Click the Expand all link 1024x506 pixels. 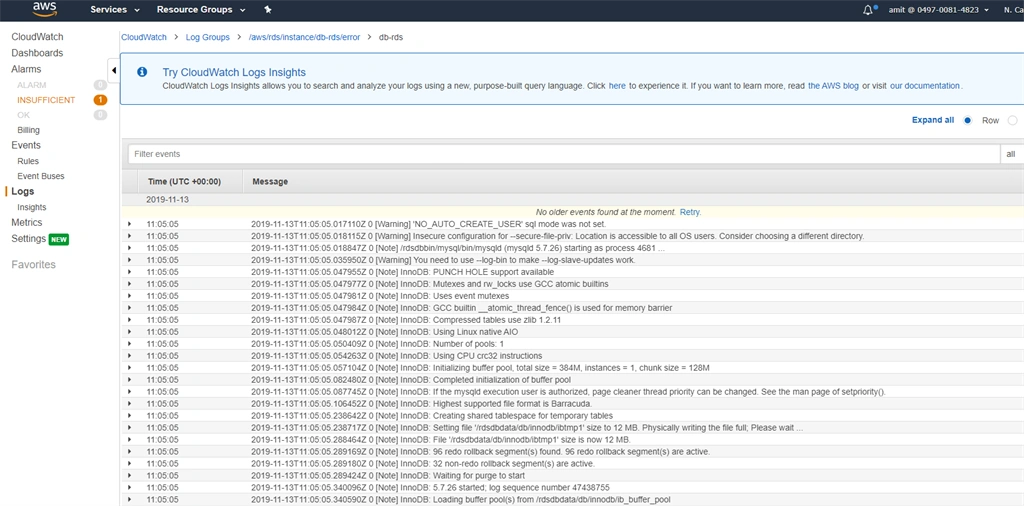933,120
